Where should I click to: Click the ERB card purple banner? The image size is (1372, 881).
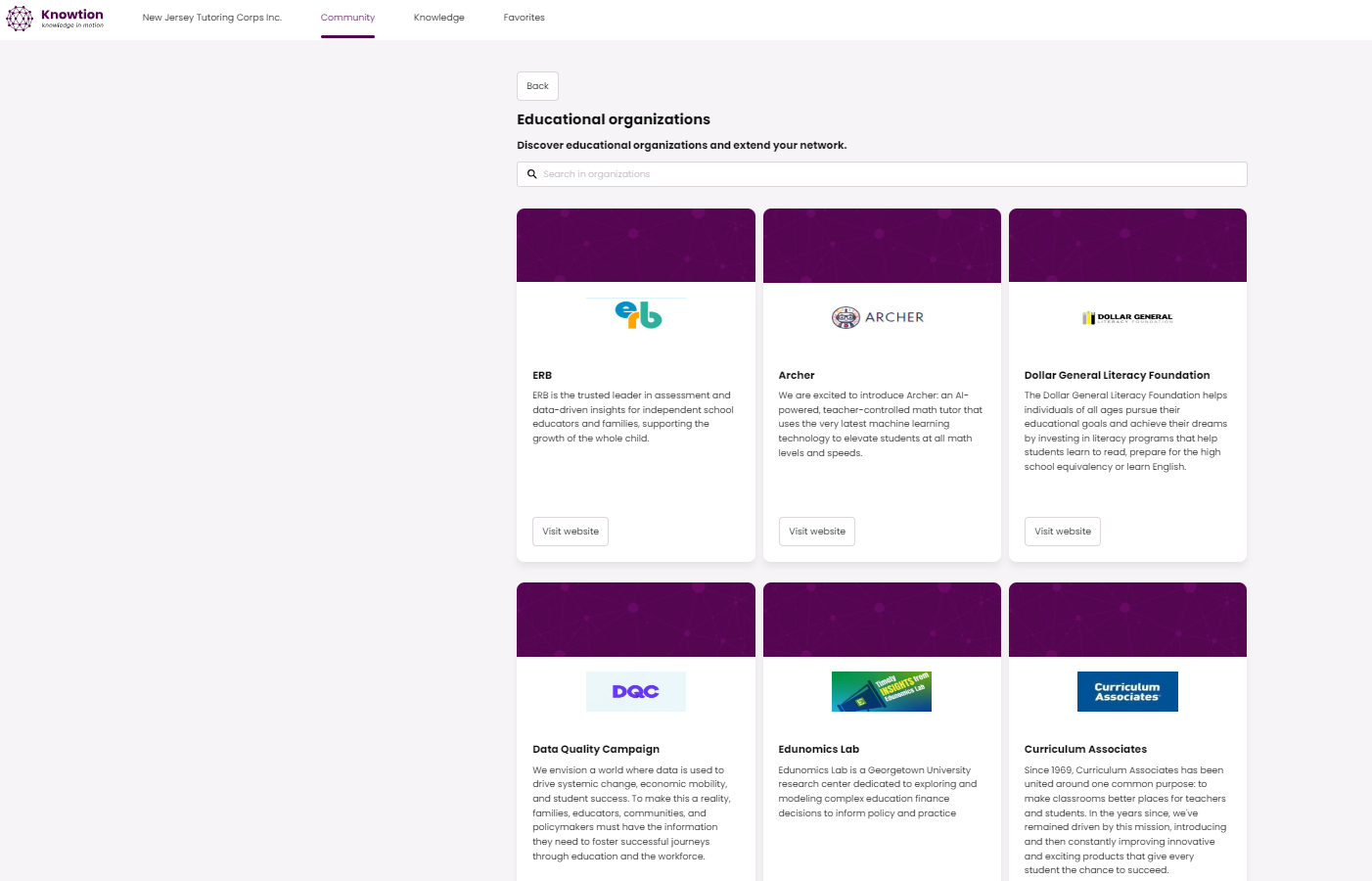636,246
